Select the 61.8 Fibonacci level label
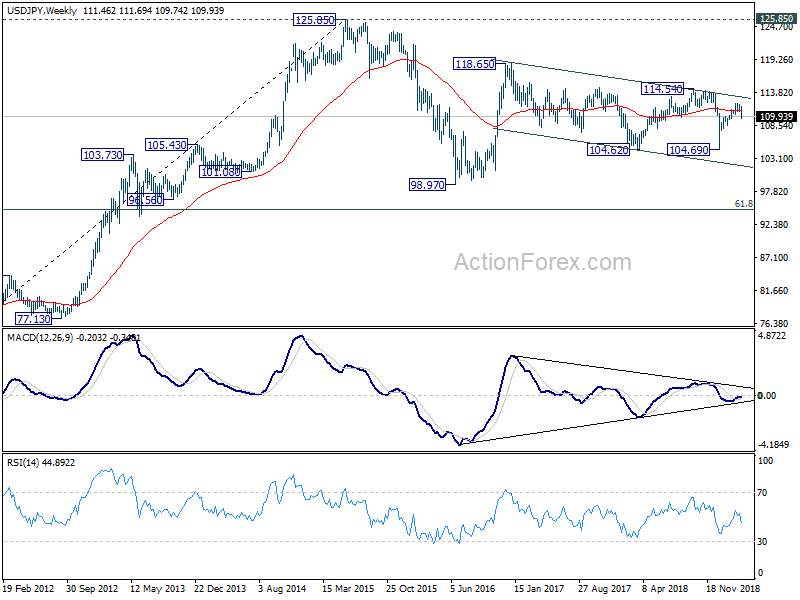800x600 pixels. pos(743,204)
